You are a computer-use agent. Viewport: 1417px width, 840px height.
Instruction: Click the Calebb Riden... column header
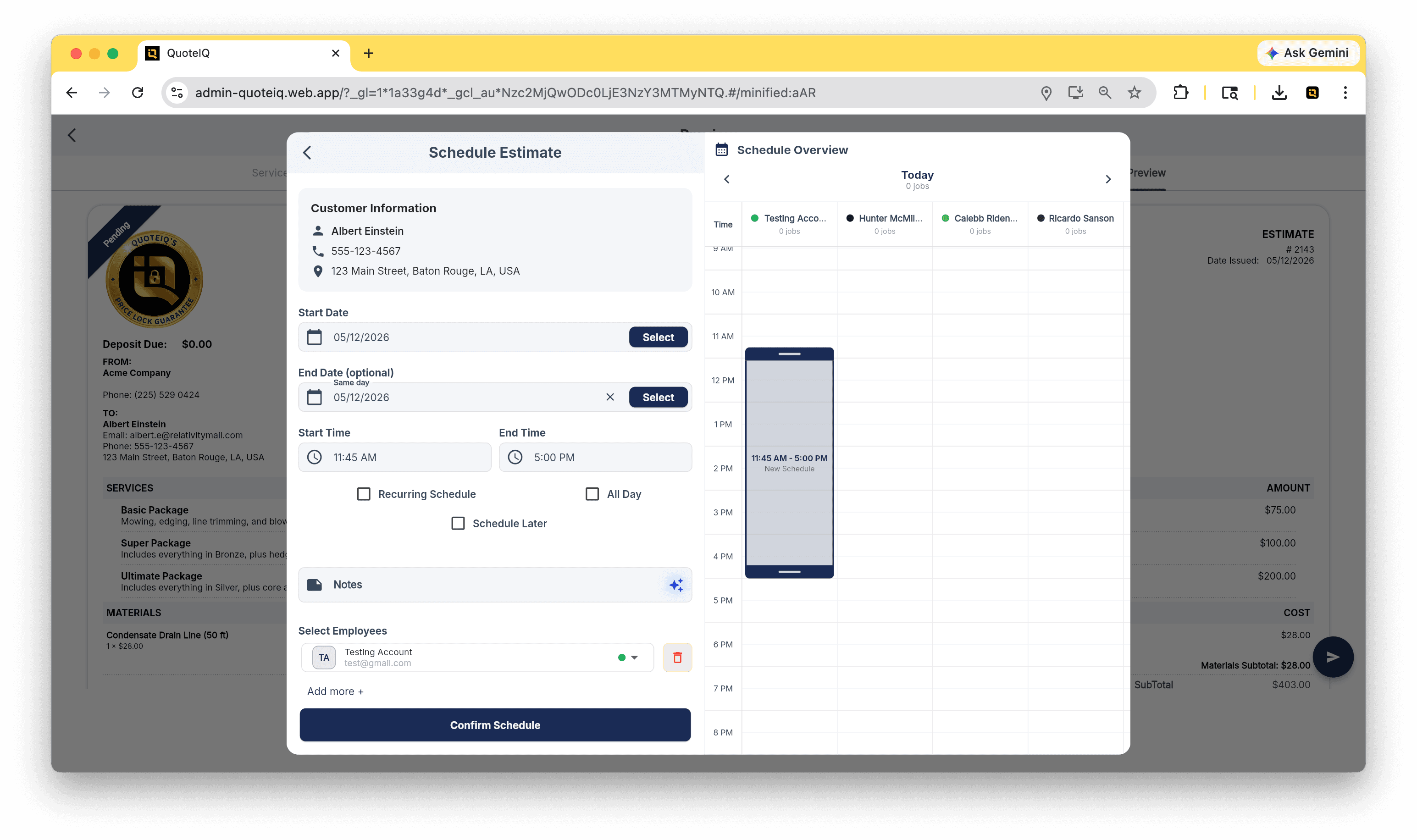click(x=980, y=224)
